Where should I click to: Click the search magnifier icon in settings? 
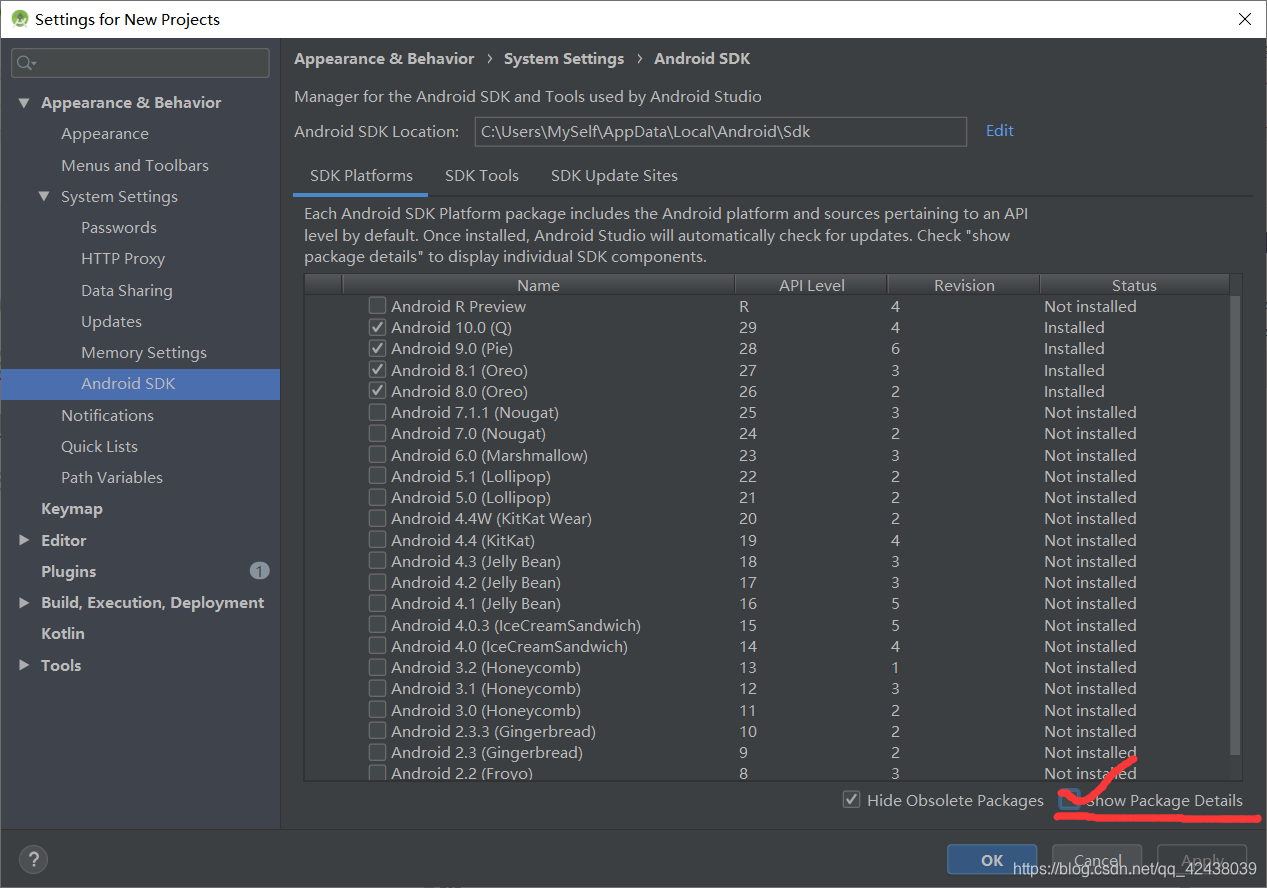point(25,63)
